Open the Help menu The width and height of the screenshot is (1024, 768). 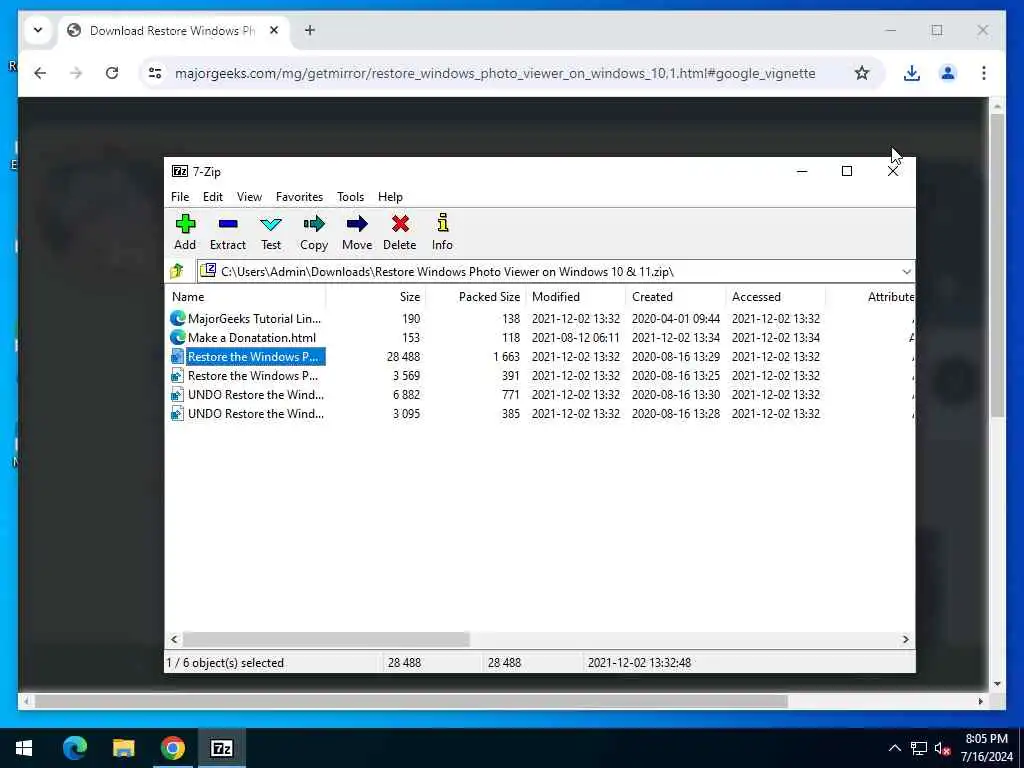[390, 197]
